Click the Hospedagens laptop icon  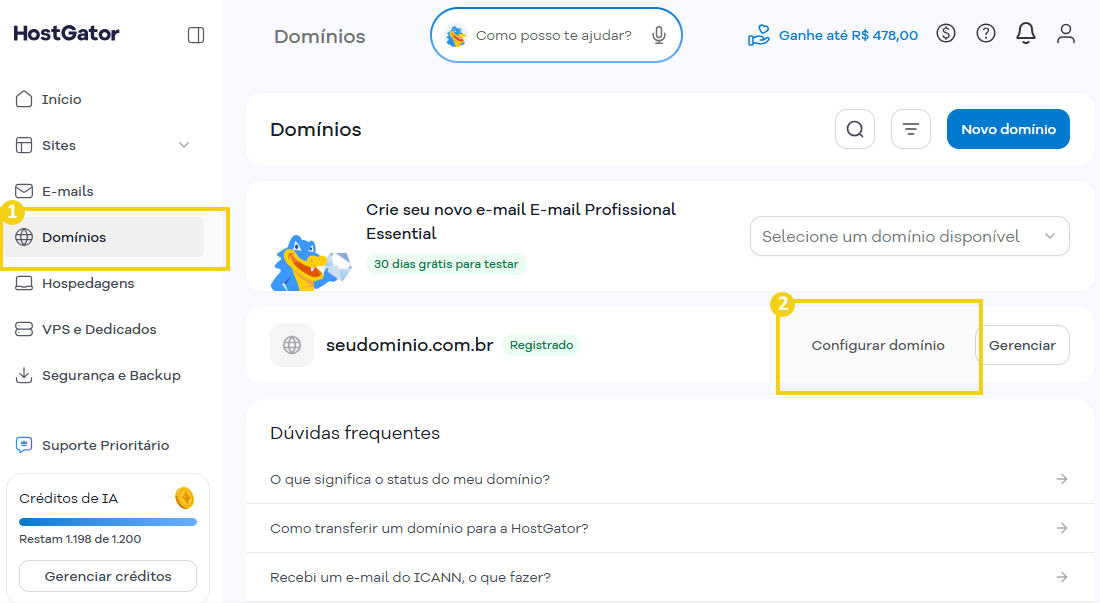(24, 283)
